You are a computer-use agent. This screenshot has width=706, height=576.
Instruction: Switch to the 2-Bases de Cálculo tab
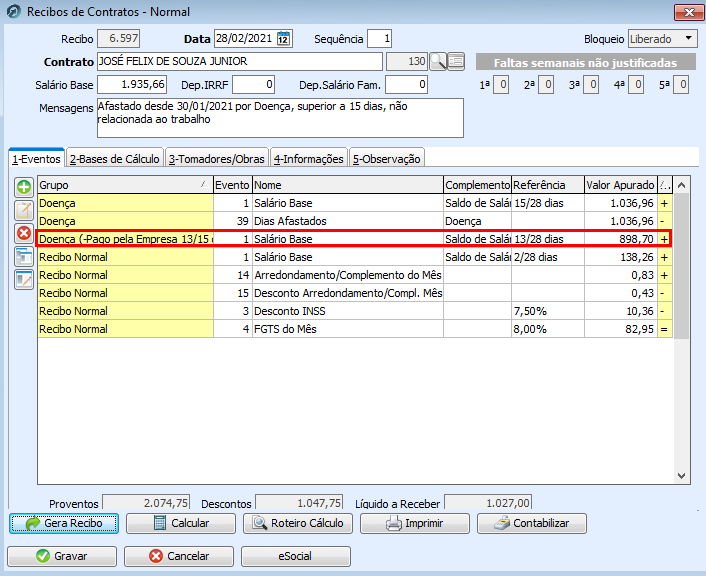click(x=114, y=159)
